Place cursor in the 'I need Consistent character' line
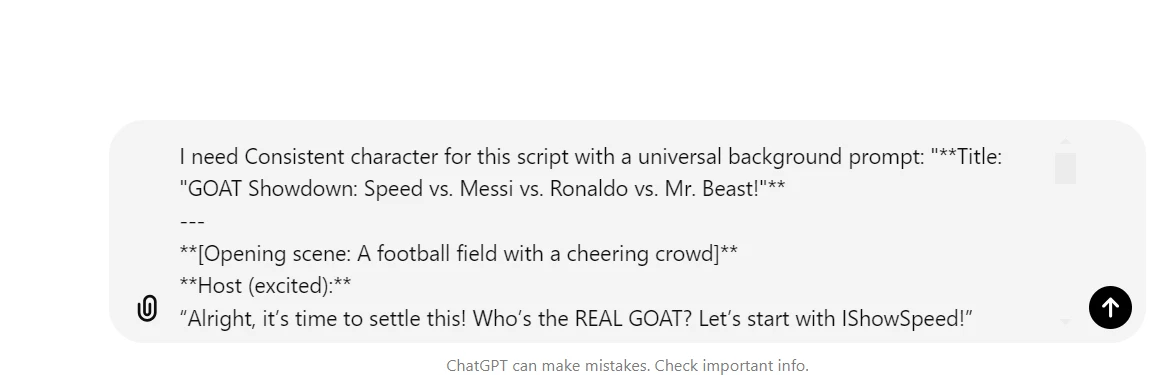 coord(591,156)
